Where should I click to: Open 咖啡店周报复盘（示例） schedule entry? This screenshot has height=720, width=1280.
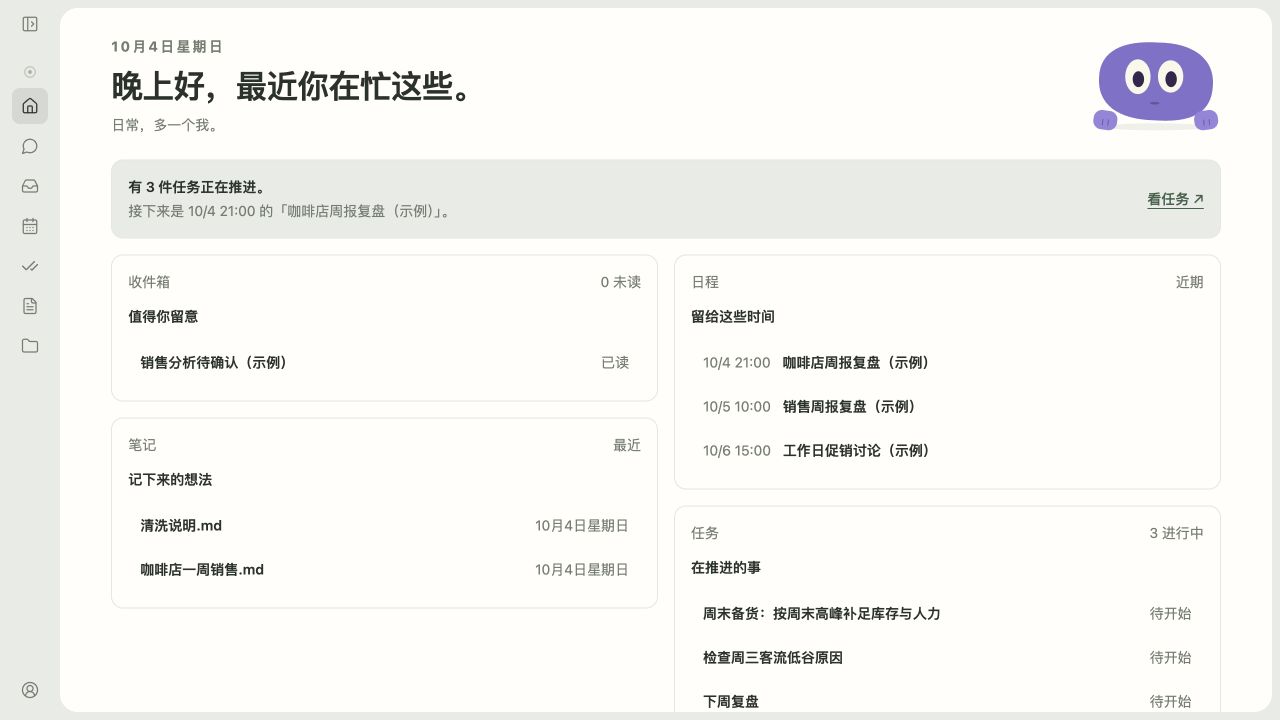tap(947, 363)
